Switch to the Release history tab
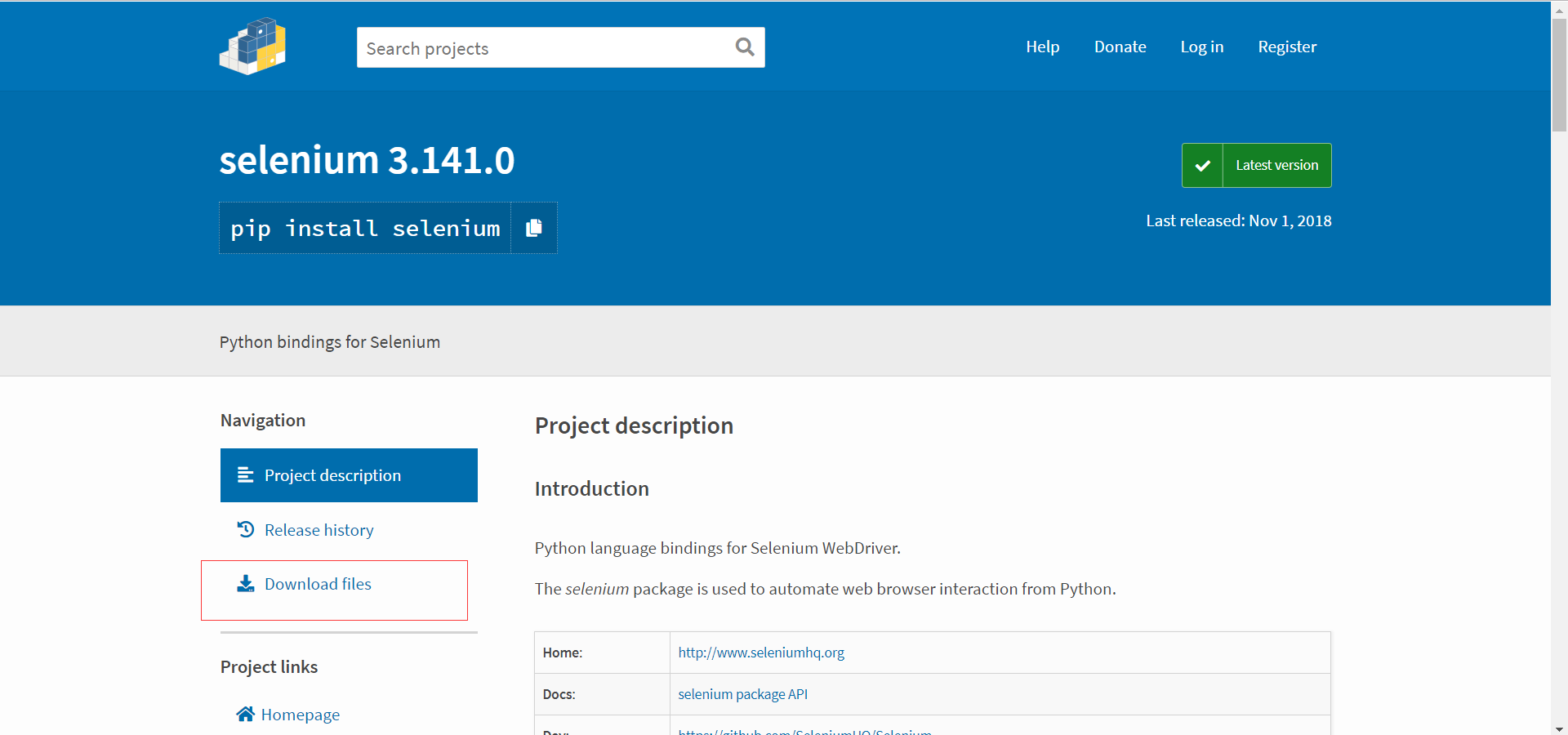Screen dimensions: 1568x735 click(318, 530)
